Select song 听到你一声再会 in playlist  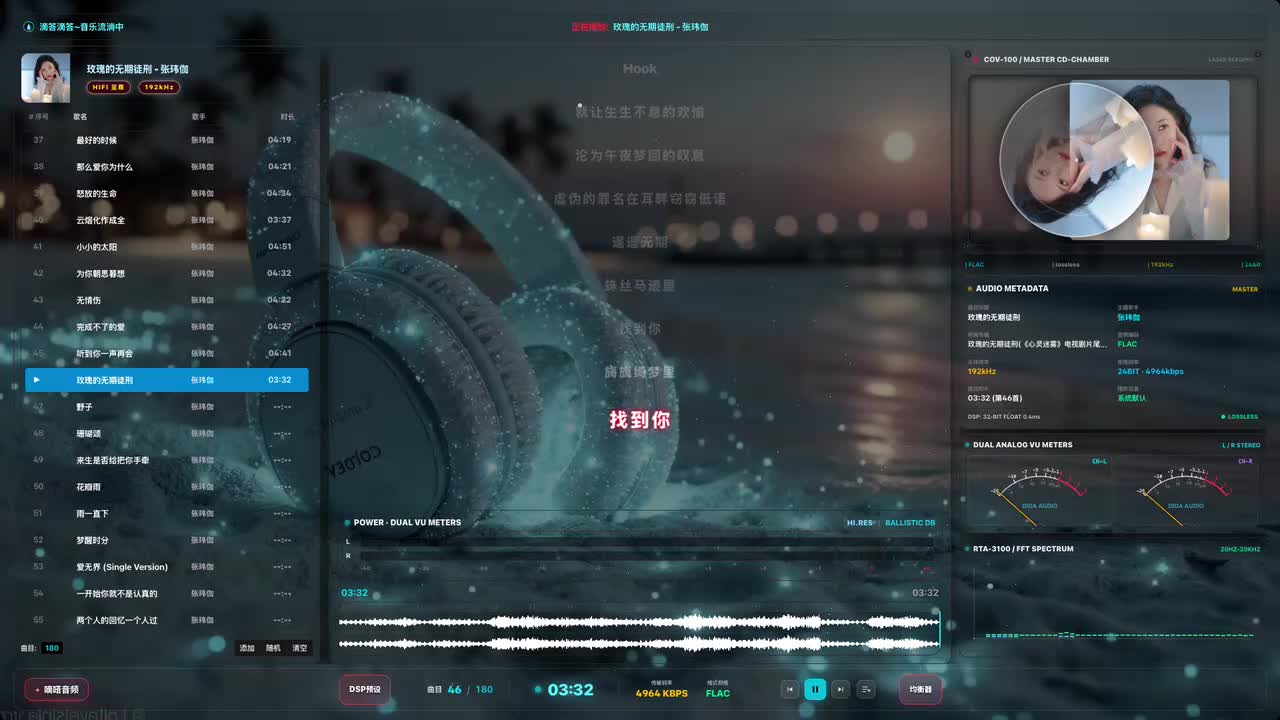click(x=167, y=353)
